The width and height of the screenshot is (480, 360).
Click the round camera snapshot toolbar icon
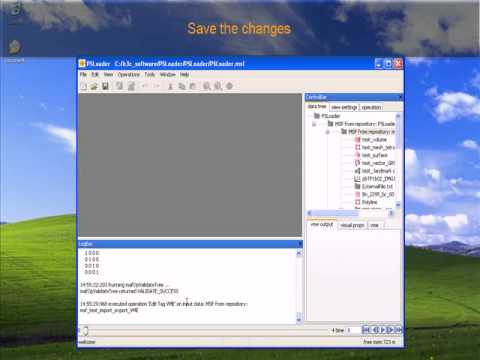point(229,86)
